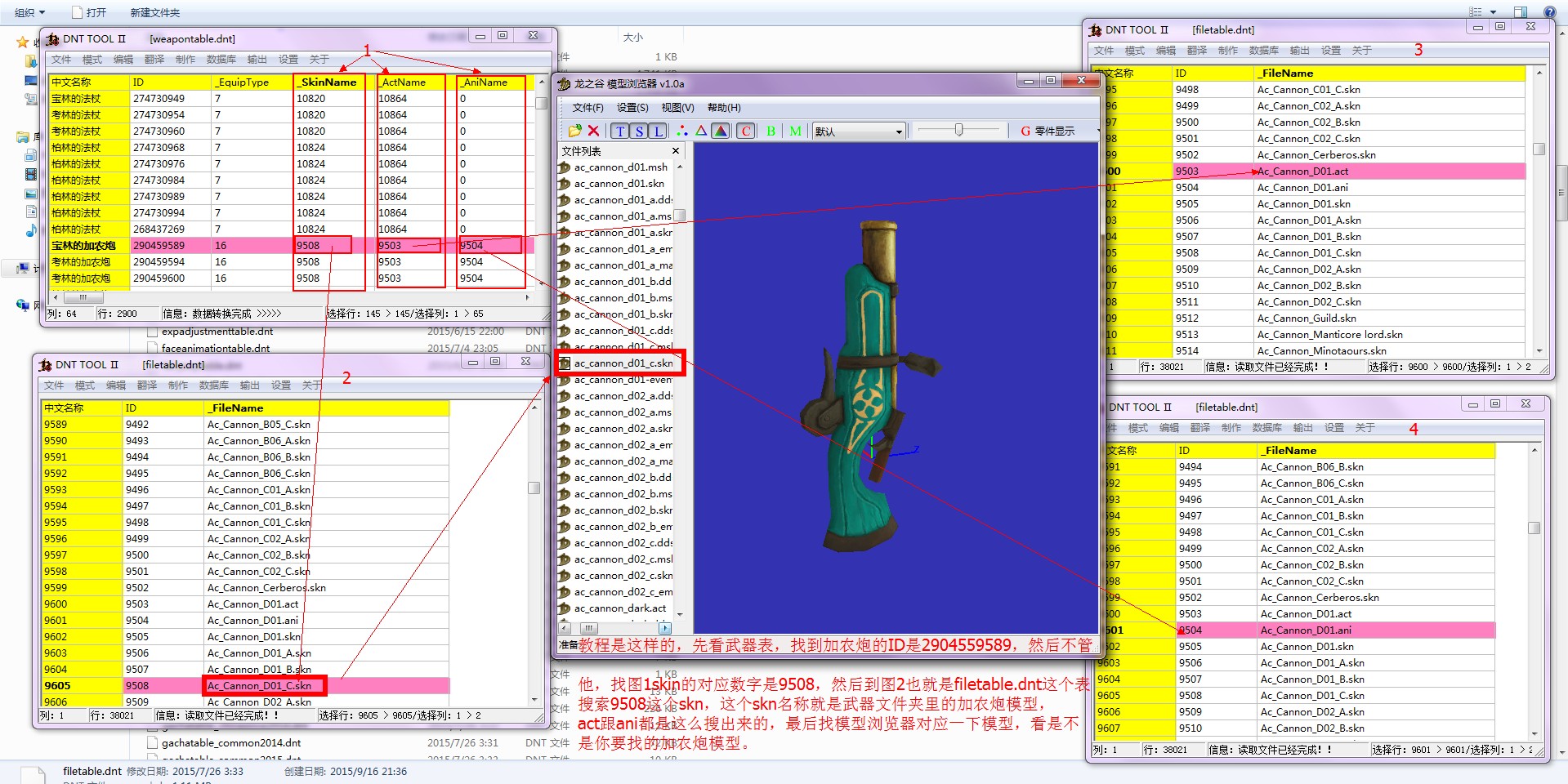The height and width of the screenshot is (784, 1568).
Task: Click the Explorer help question mark icon
Action: tap(1549, 11)
